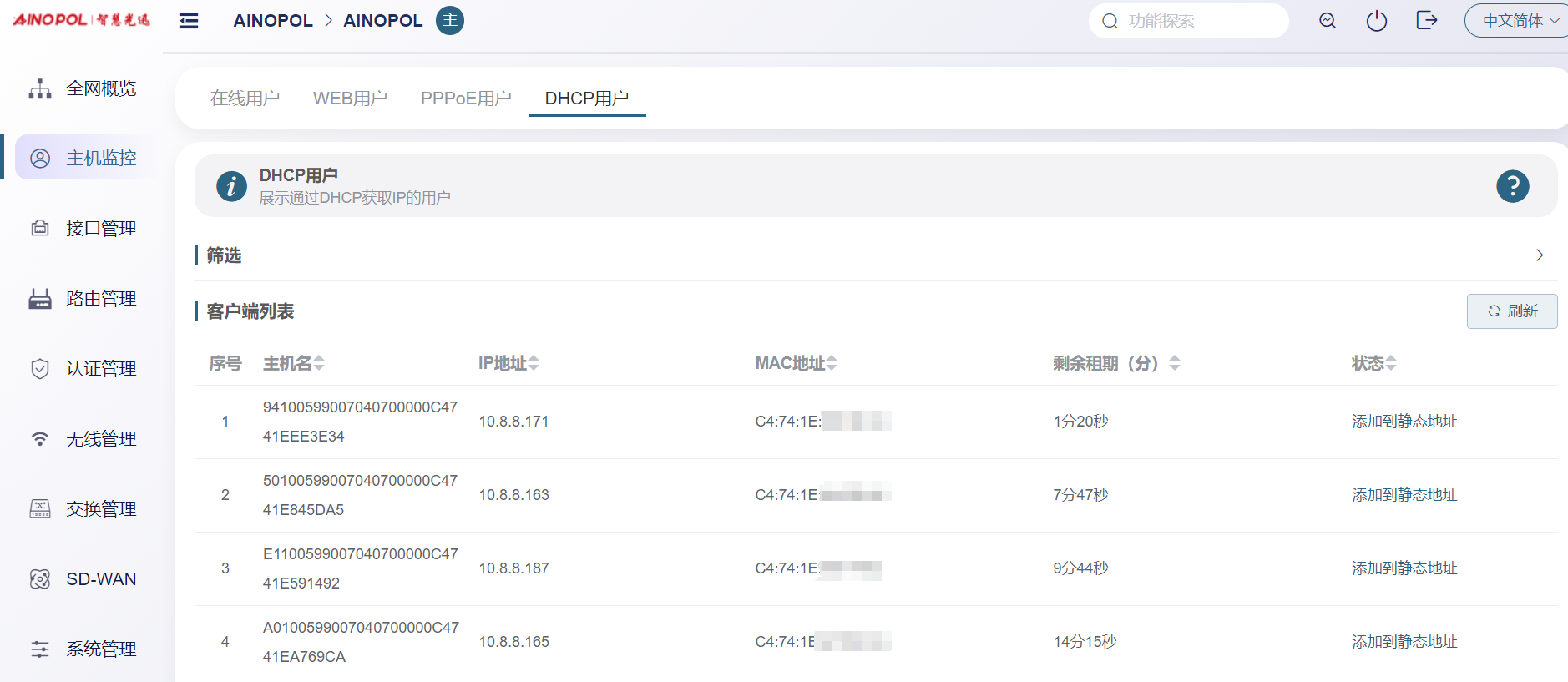Viewport: 1568px width, 682px height.
Task: Select the DHCP用户 tab
Action: tap(587, 99)
